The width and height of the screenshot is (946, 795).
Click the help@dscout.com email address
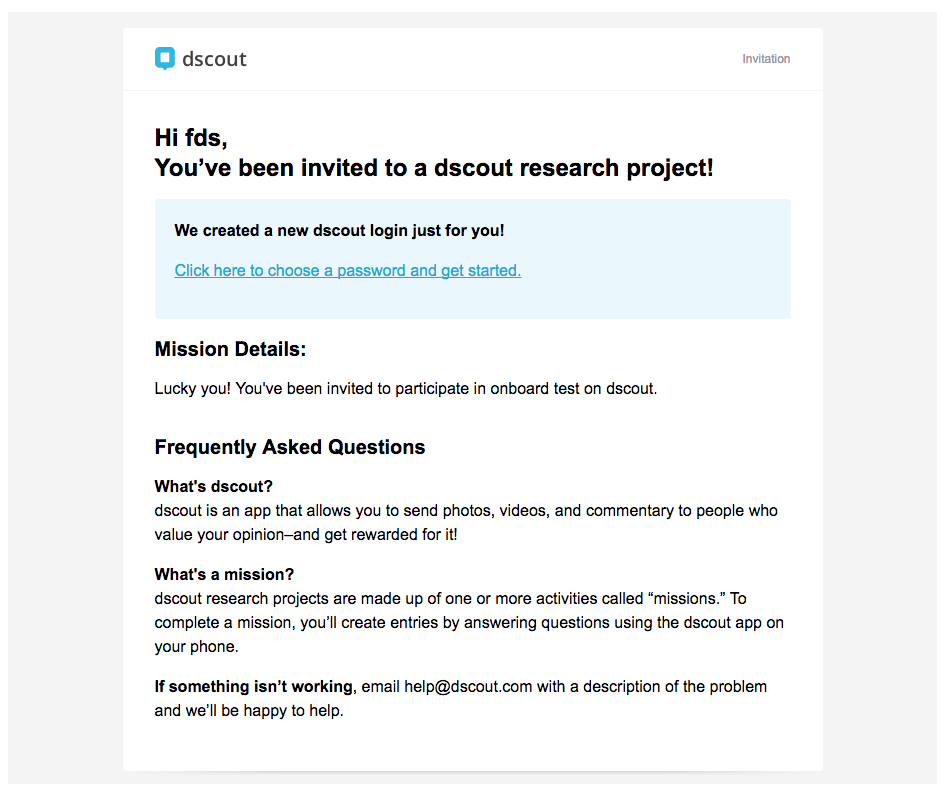(x=468, y=686)
